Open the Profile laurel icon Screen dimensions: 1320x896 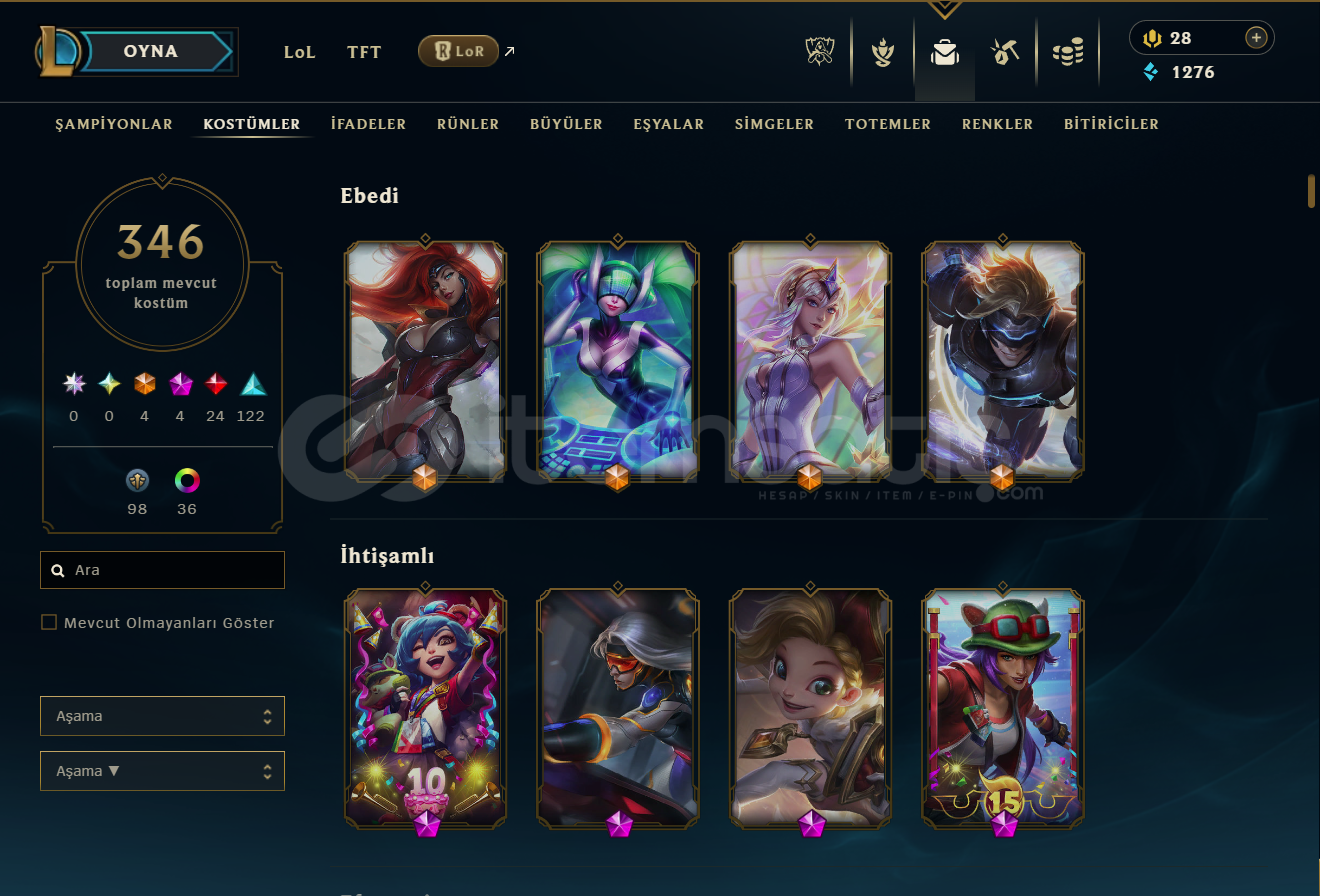point(882,52)
